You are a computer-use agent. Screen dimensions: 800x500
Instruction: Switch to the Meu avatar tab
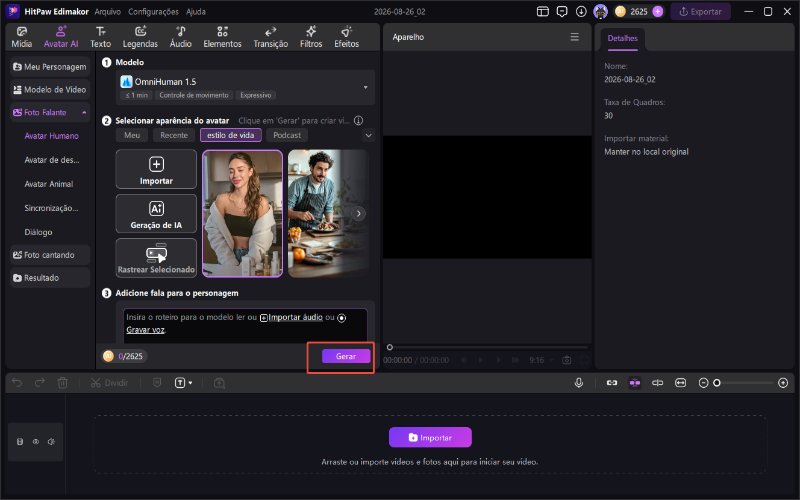[x=132, y=135]
